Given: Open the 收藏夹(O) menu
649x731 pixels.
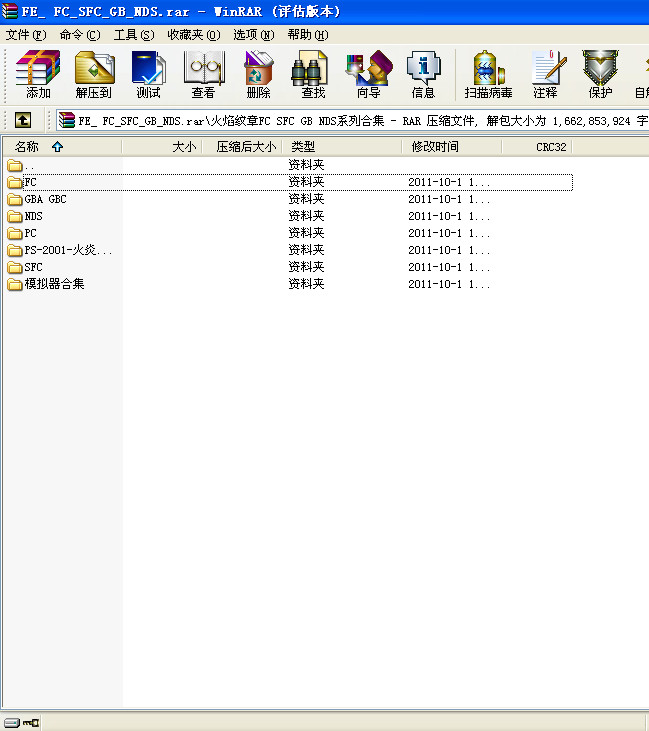Looking at the screenshot, I should 194,35.
